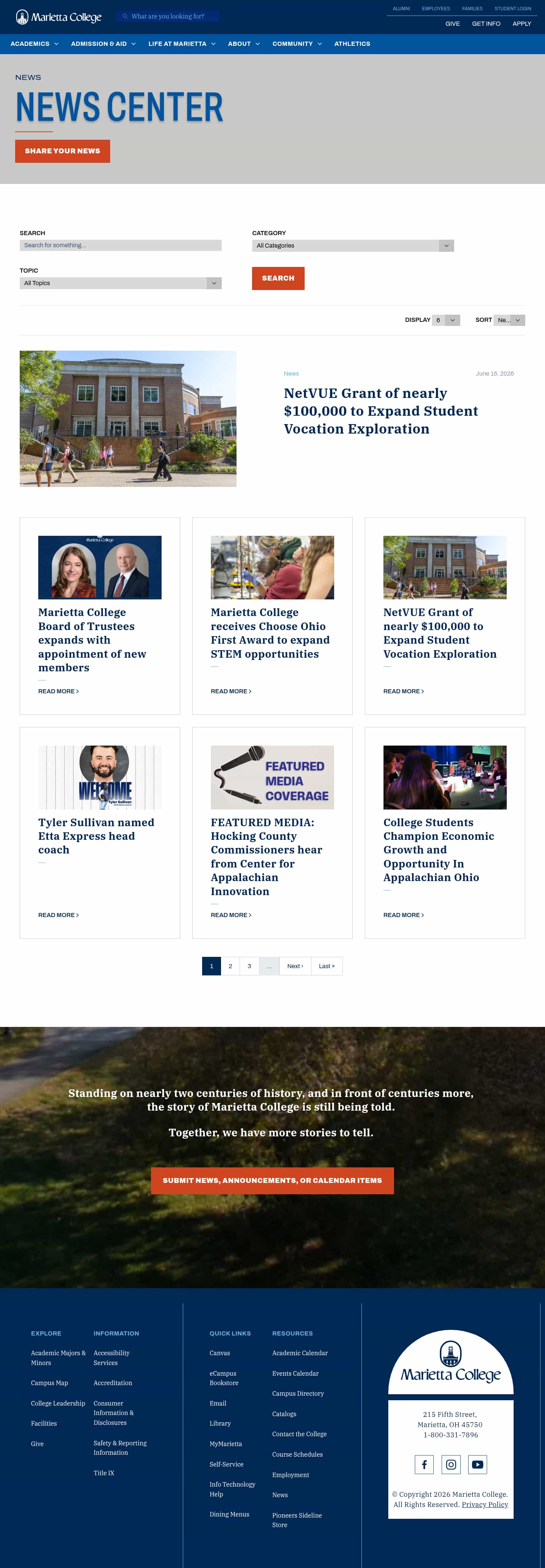Open Pioneers Sideline Store link

click(x=297, y=1520)
